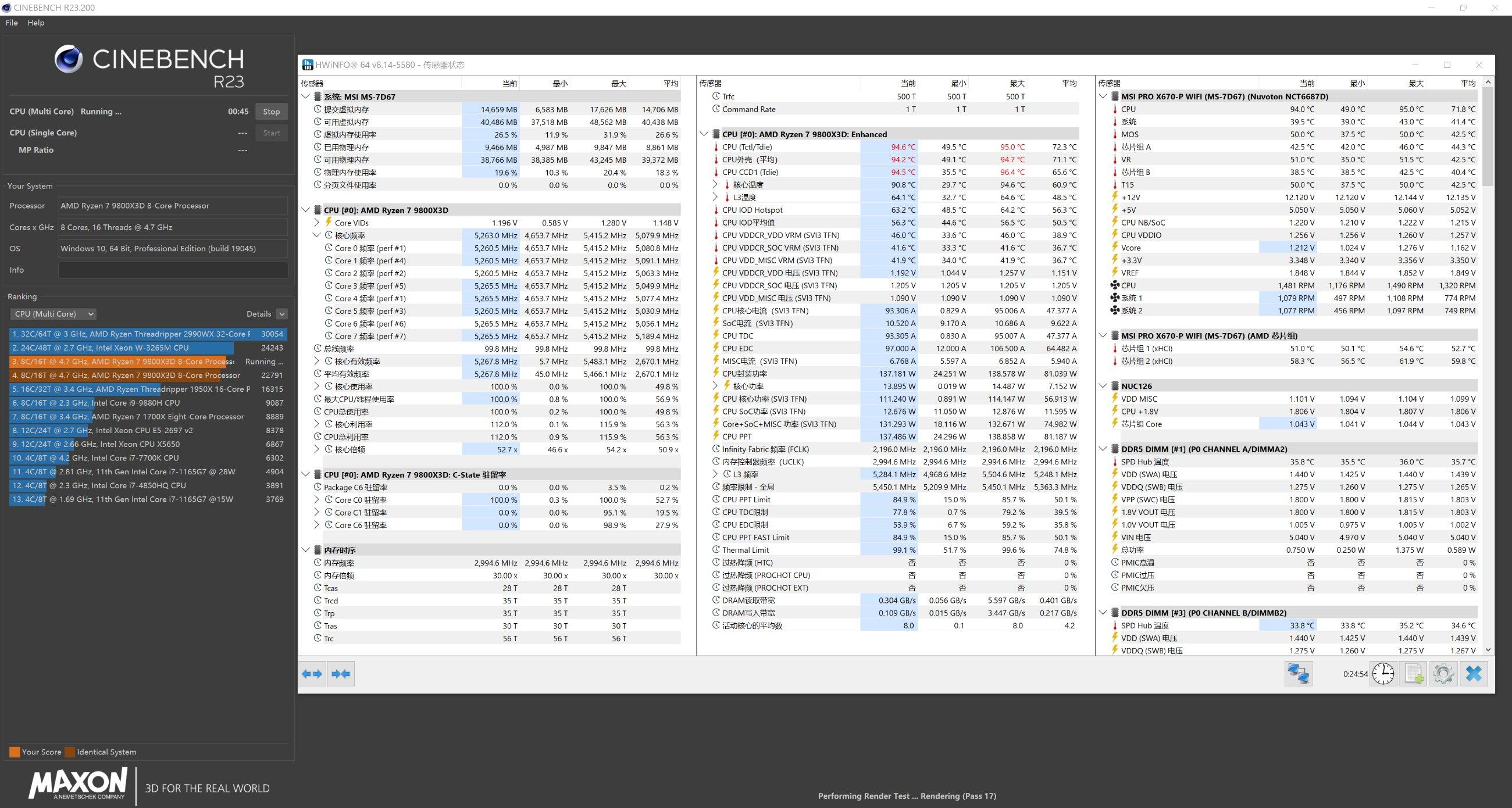
Task: Click the SPD Hub 温度 thermometer for DIMM #1
Action: (1115, 462)
